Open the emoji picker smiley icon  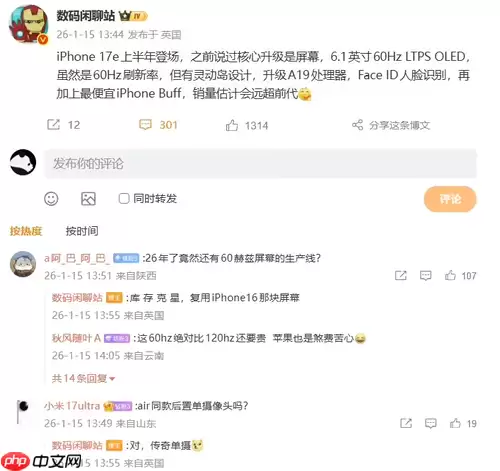(x=51, y=199)
